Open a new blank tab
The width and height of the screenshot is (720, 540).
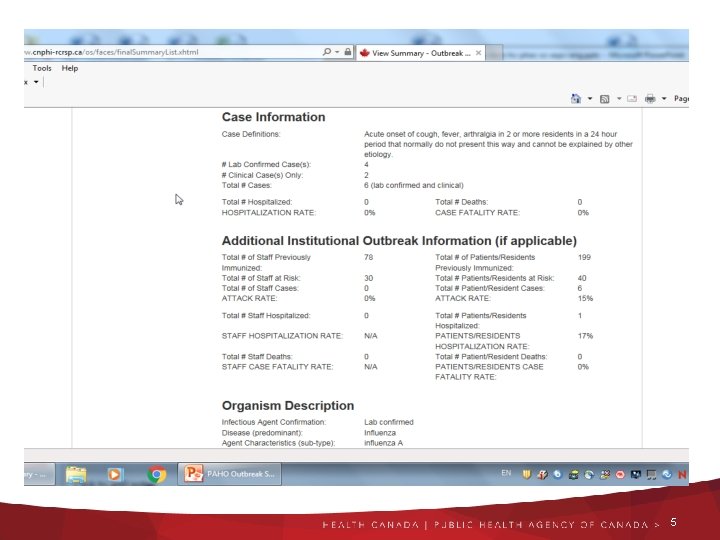(494, 53)
